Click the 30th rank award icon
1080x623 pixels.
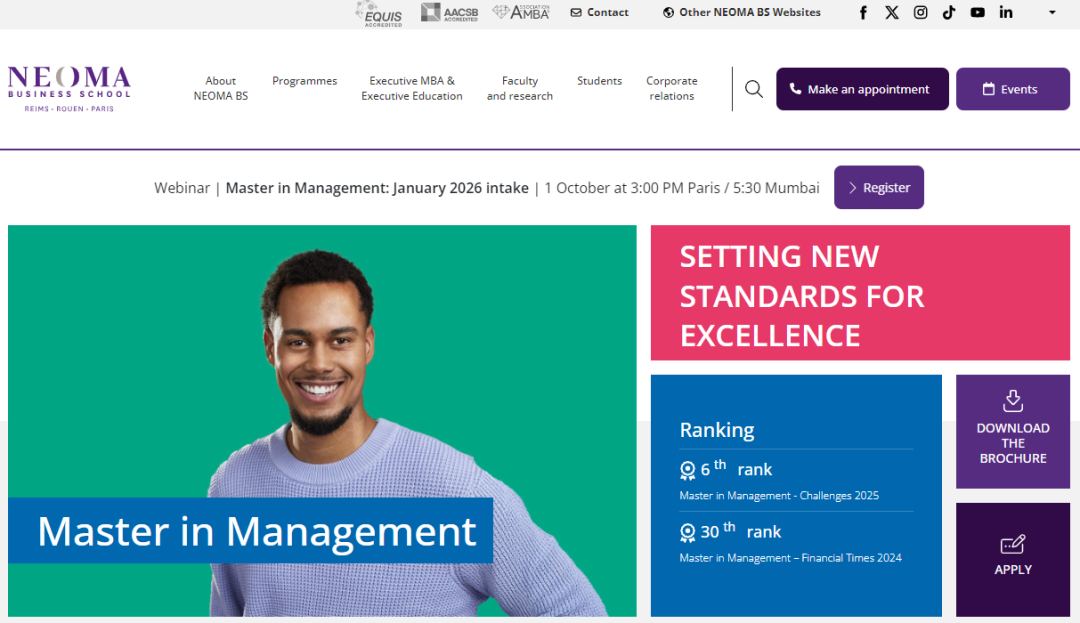click(x=687, y=533)
